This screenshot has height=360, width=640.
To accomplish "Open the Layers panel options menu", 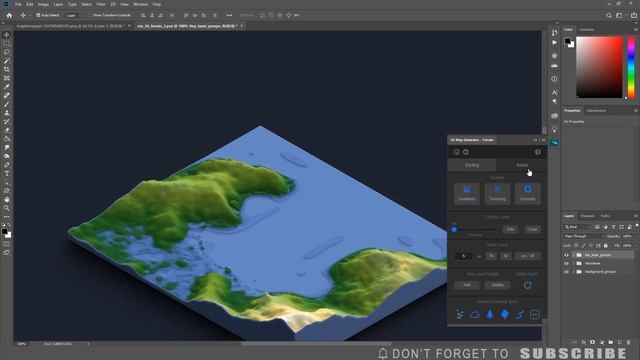I will point(636,216).
